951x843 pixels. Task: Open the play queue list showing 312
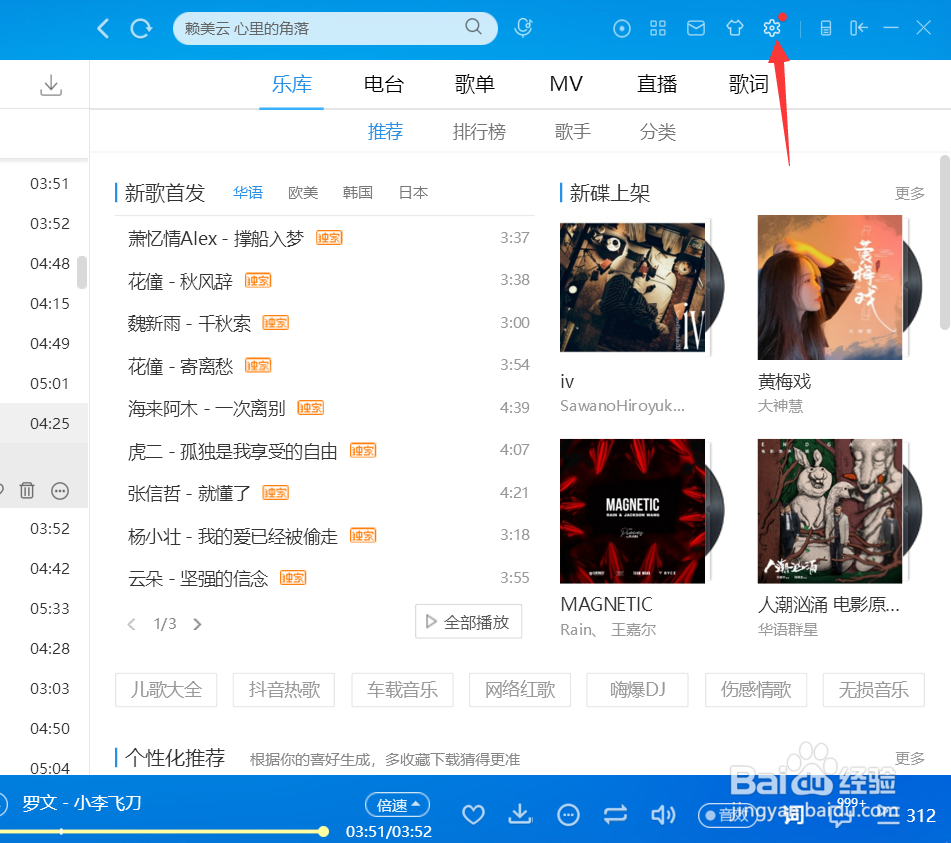click(x=907, y=815)
